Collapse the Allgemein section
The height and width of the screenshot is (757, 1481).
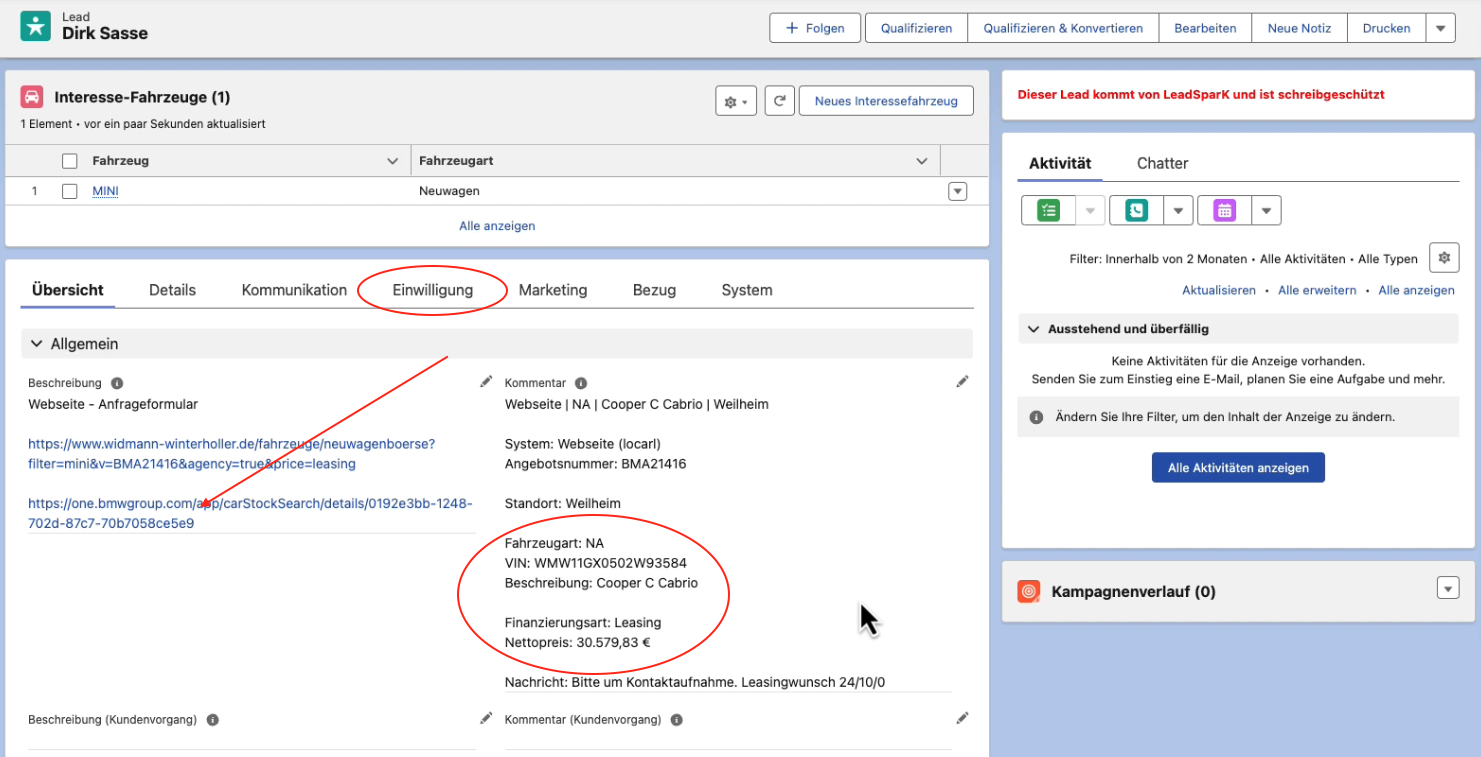tap(37, 344)
